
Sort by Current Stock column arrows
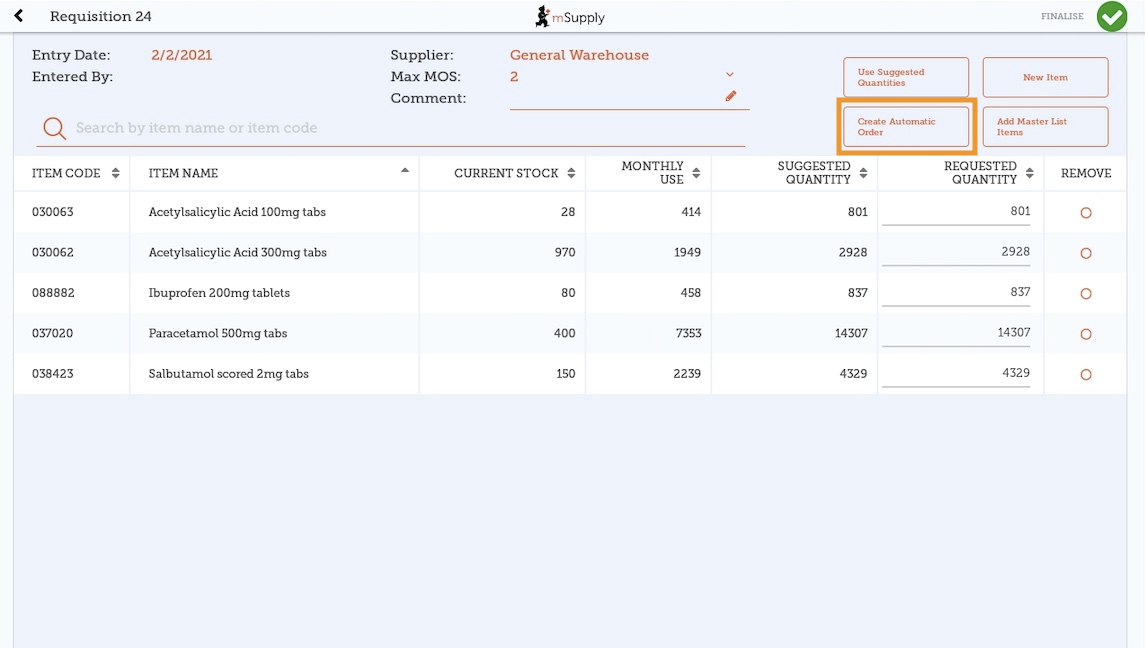pyautogui.click(x=571, y=173)
